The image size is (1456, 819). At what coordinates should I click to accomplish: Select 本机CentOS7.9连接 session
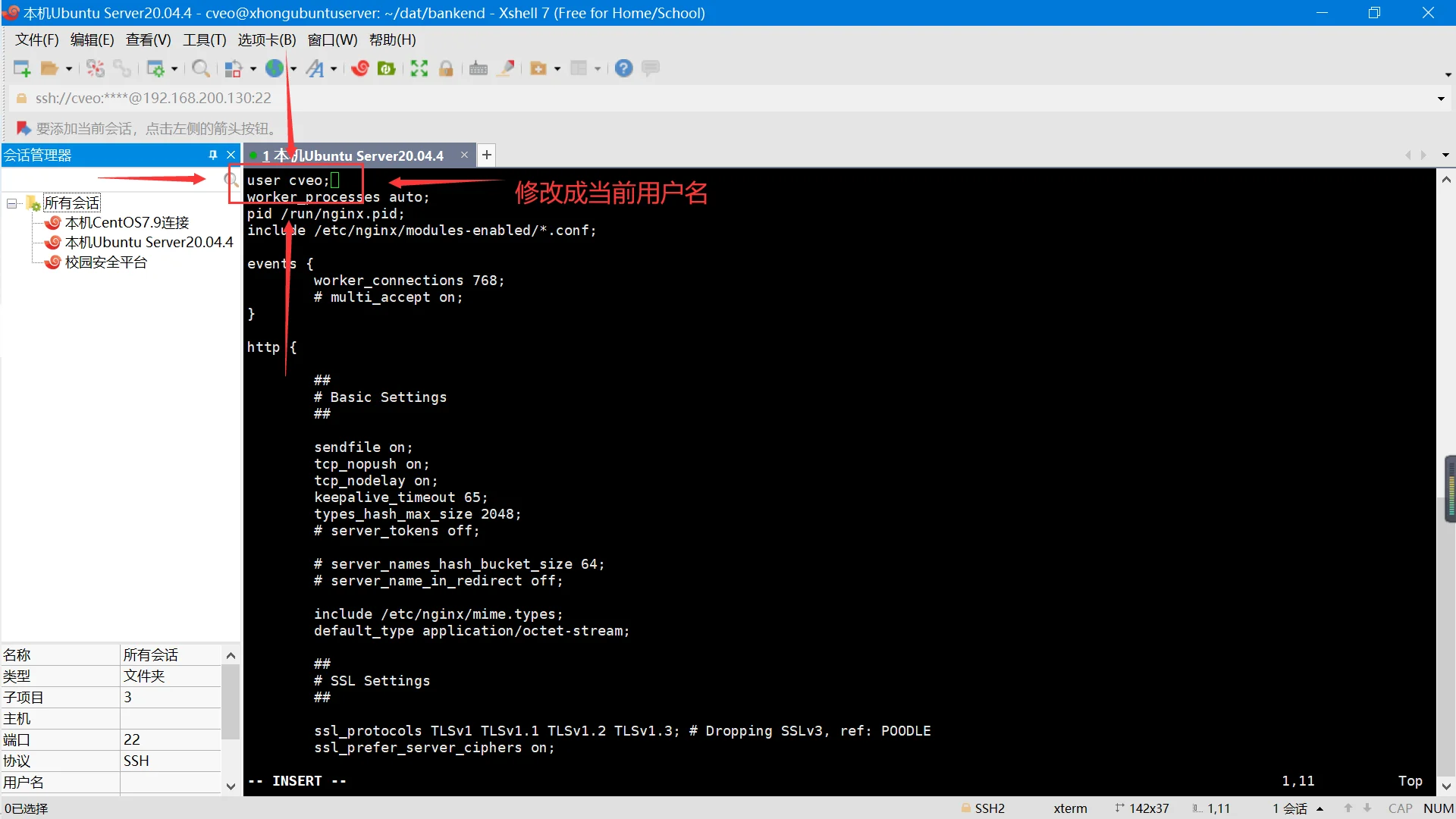click(x=127, y=223)
